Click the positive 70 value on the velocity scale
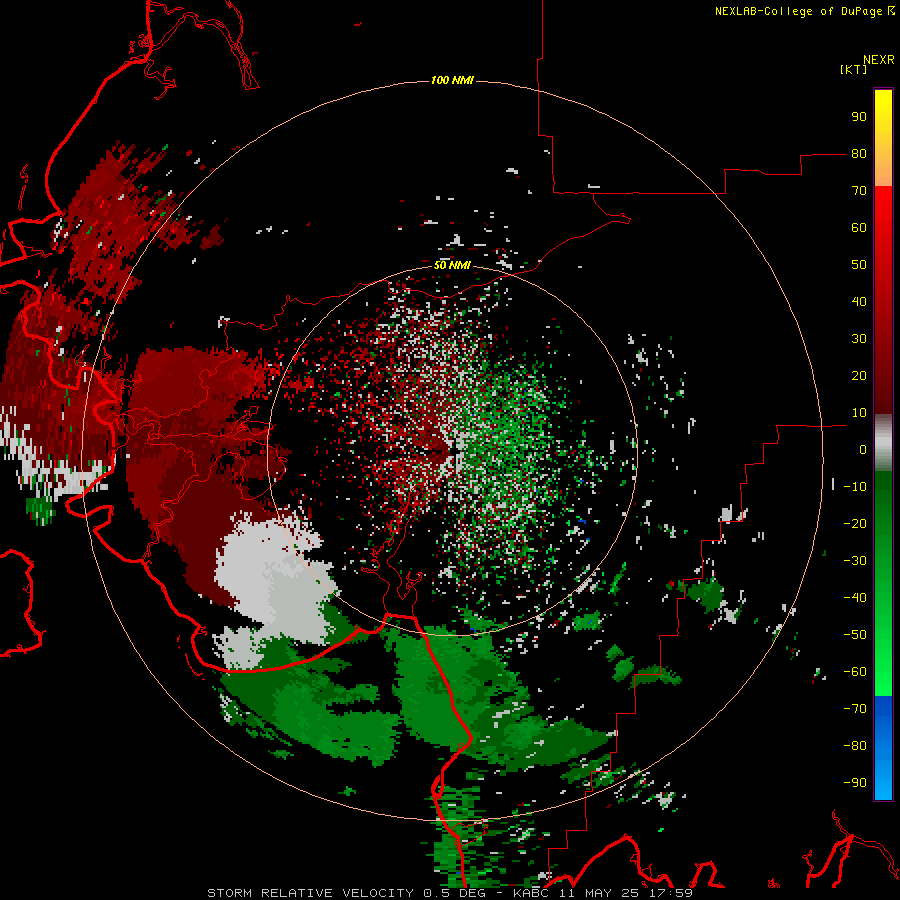Screen dimensions: 900x900 [x=859, y=191]
